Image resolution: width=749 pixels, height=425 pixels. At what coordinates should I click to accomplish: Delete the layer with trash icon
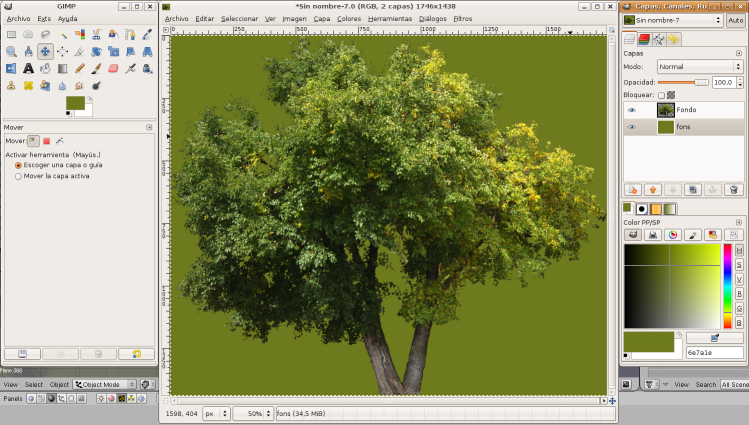[734, 190]
